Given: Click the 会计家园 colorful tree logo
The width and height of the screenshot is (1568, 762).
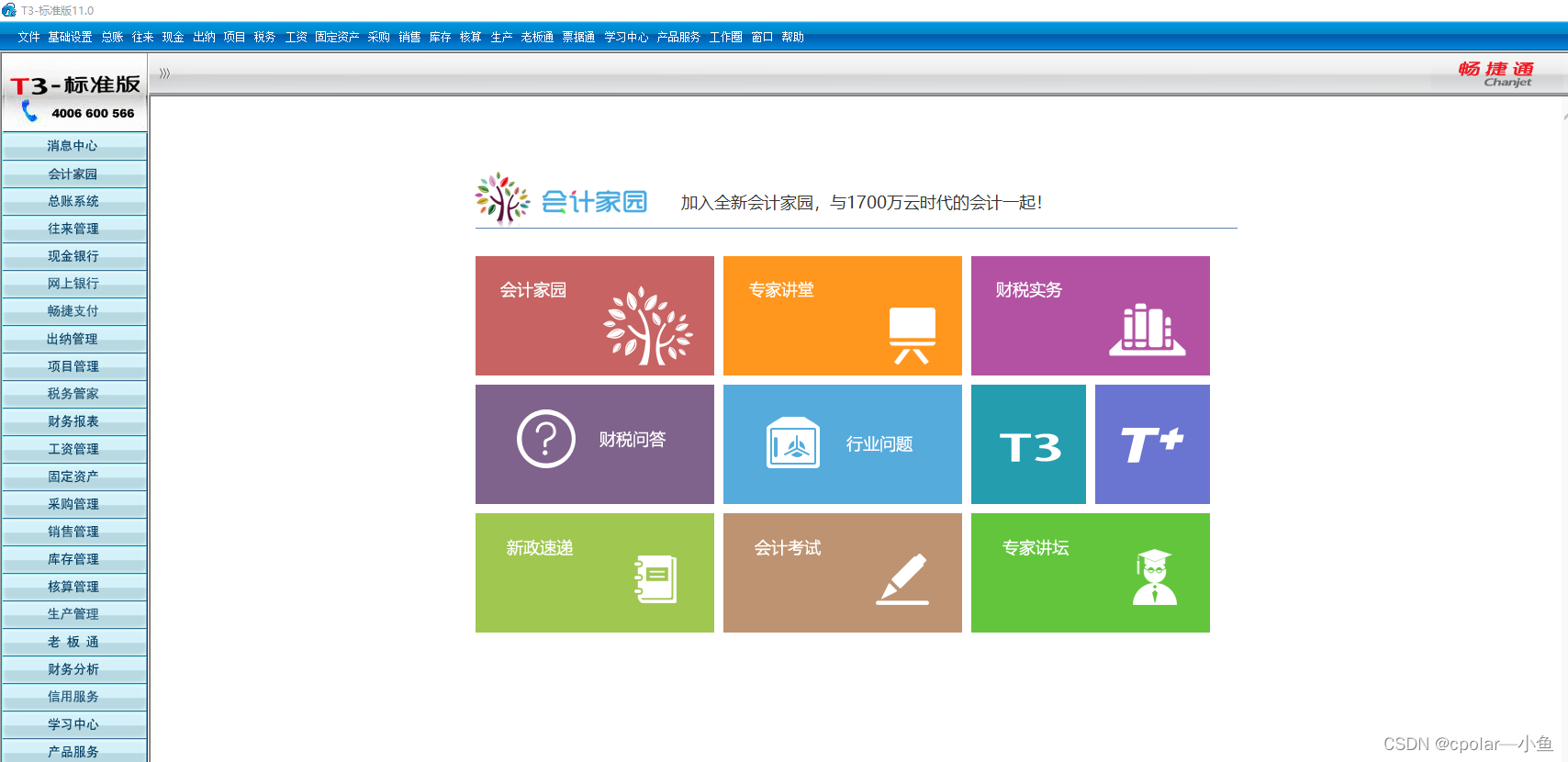Looking at the screenshot, I should tap(502, 198).
